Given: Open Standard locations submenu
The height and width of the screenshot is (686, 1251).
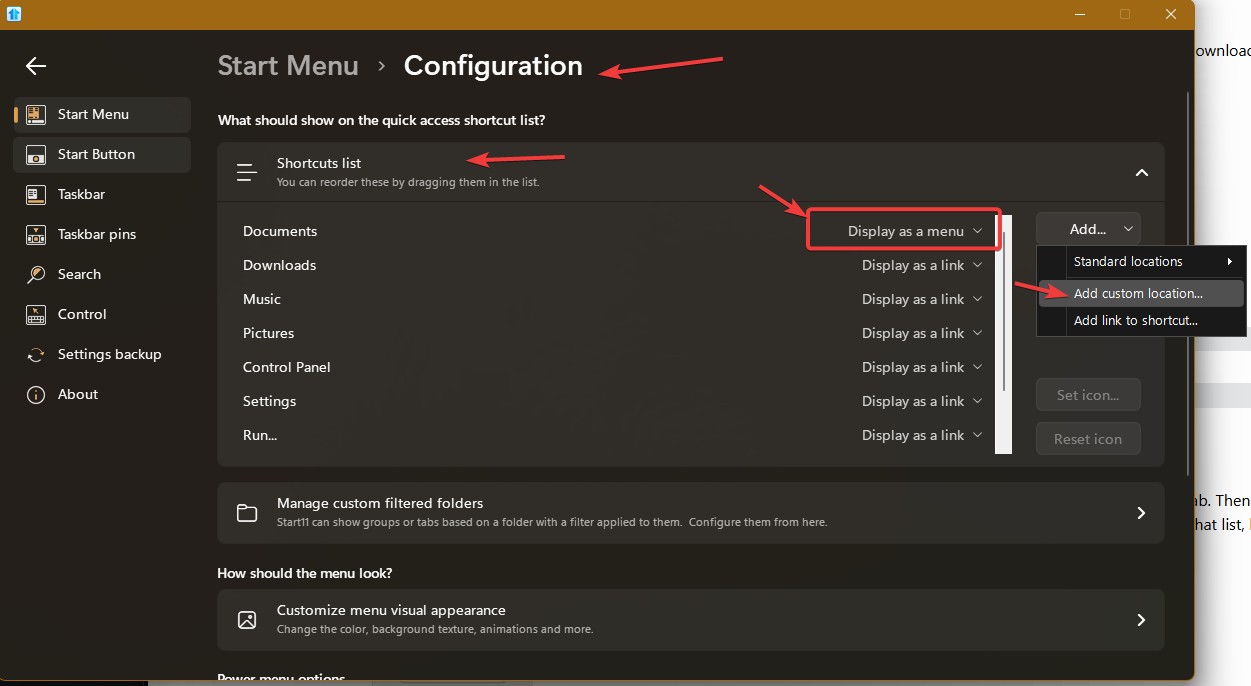Looking at the screenshot, I should (x=1142, y=262).
